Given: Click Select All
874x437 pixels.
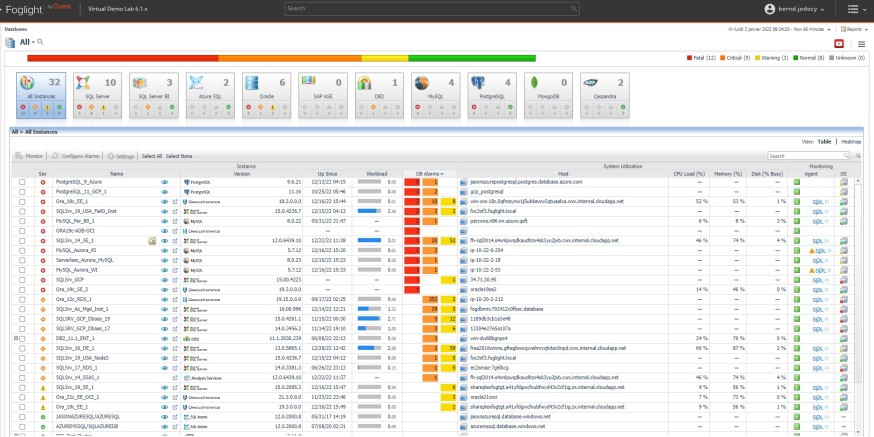Looking at the screenshot, I should pos(152,156).
